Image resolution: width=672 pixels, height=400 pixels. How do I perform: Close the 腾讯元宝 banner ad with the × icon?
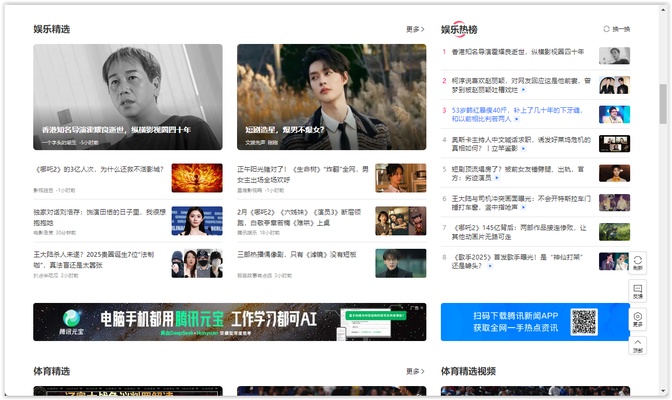point(422,307)
